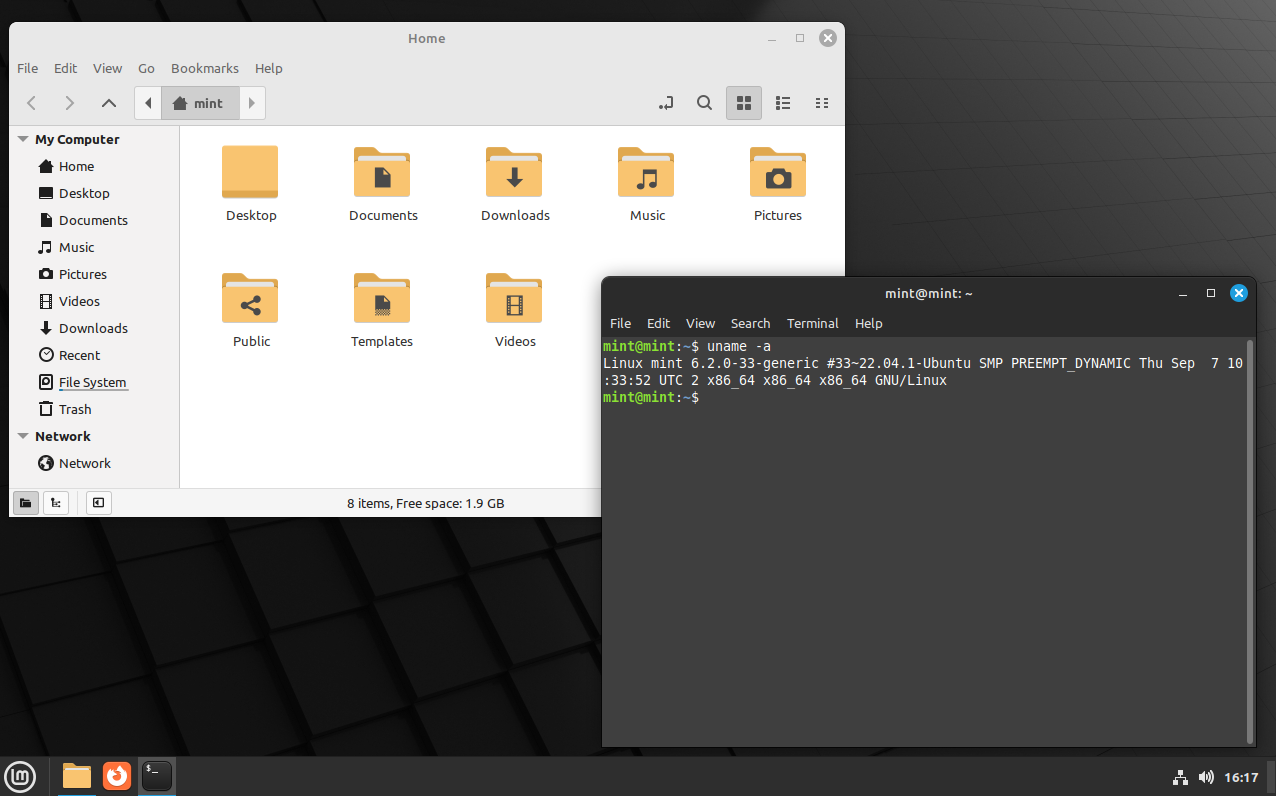
Task: Toggle location entry path icon
Action: [666, 103]
